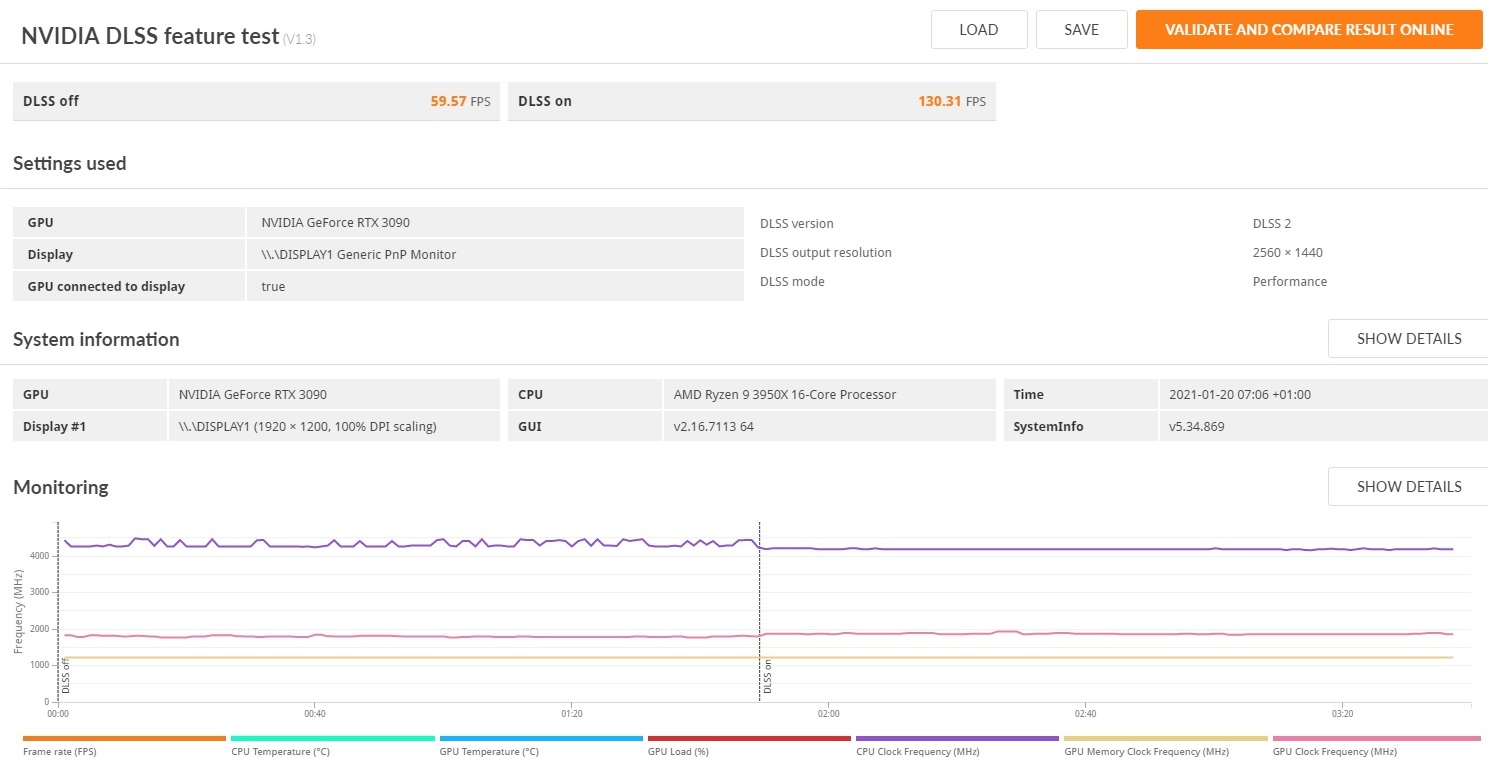This screenshot has height=774, width=1488.
Task: Click the DLSS on score 130.31 FPS
Action: (x=952, y=101)
